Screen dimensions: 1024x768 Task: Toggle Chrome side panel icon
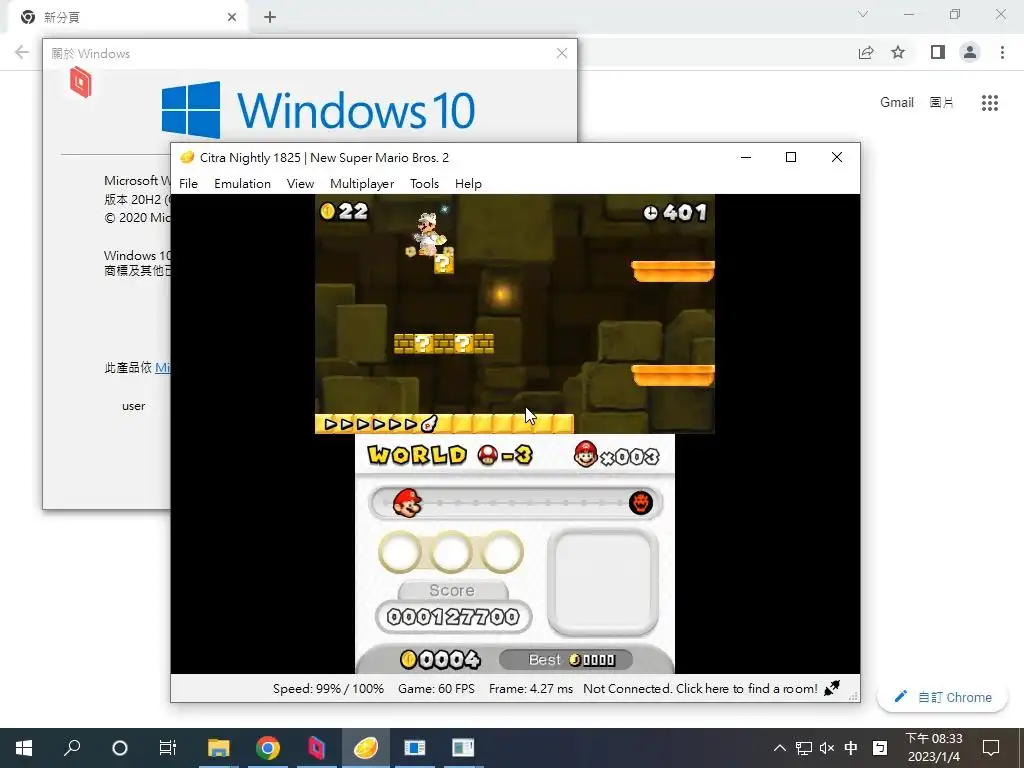pos(938,52)
